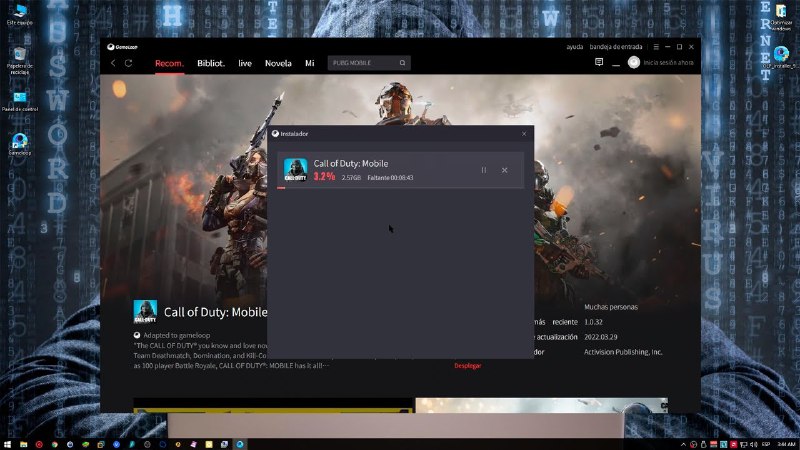Open the messages chat icon
The width and height of the screenshot is (800, 450).
pyautogui.click(x=599, y=62)
